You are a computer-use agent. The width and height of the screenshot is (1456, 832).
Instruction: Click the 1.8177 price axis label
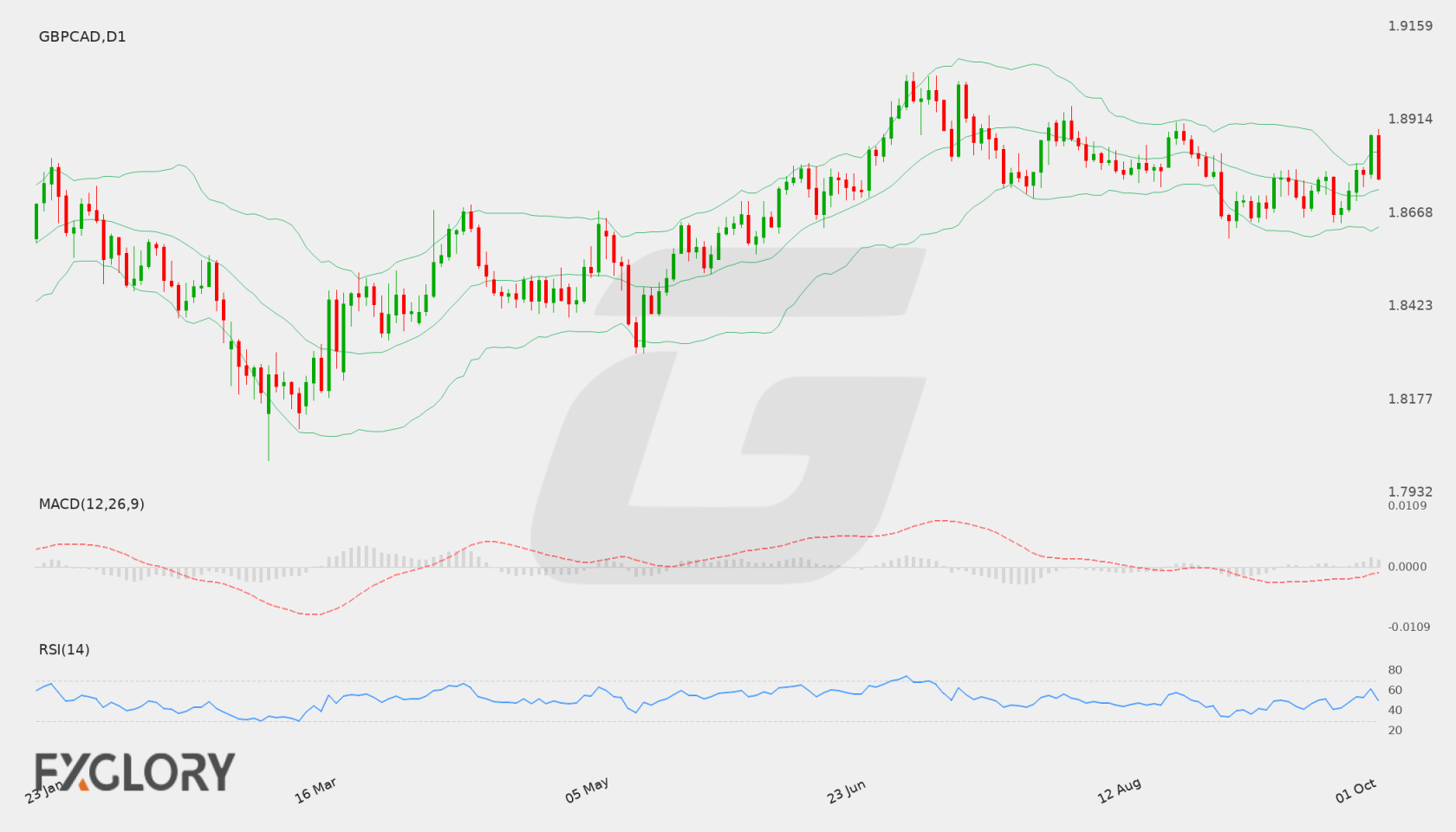(1410, 399)
